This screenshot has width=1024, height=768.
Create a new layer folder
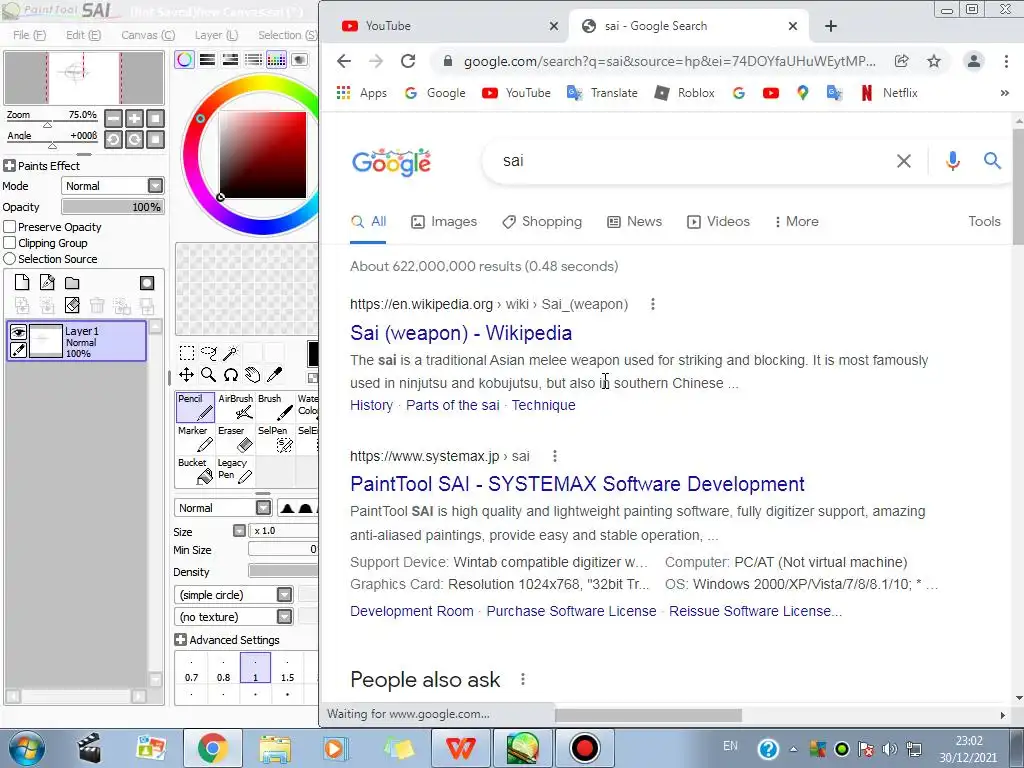tap(72, 283)
